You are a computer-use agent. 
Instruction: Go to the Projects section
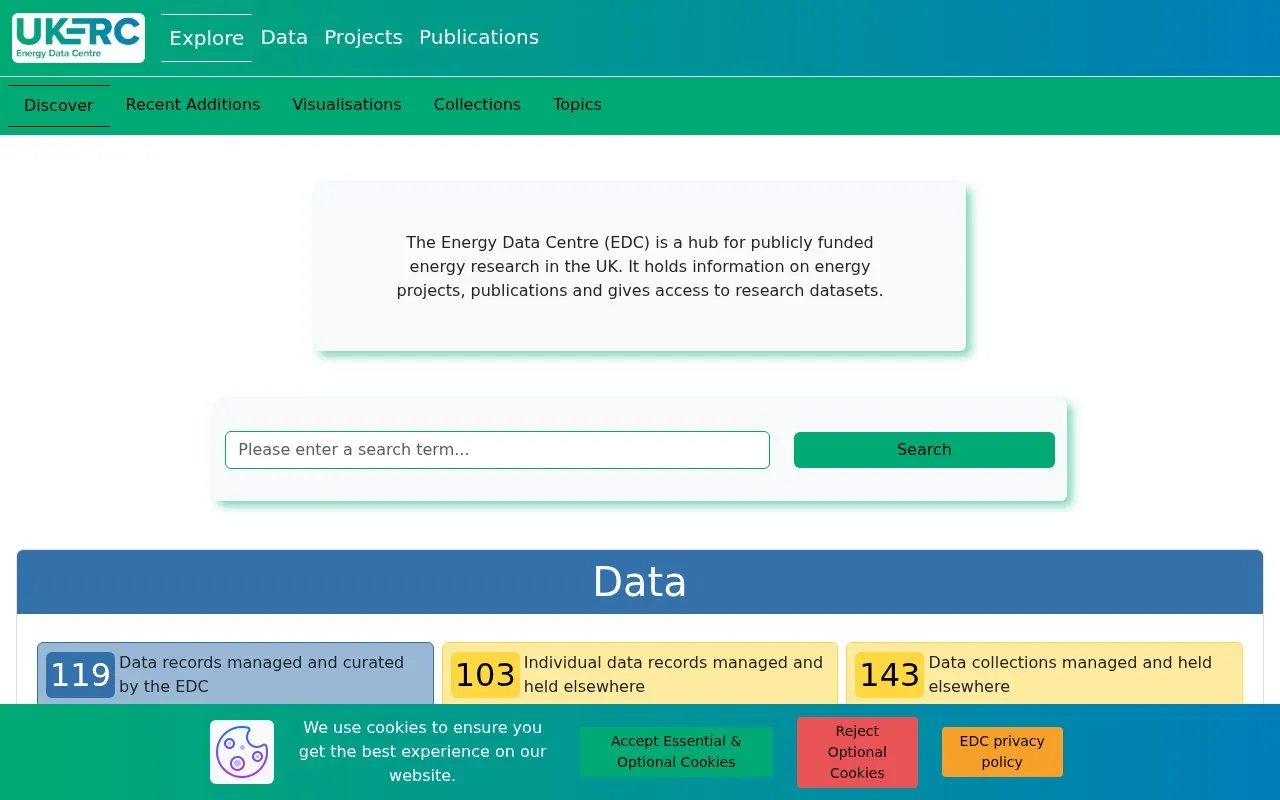point(363,37)
